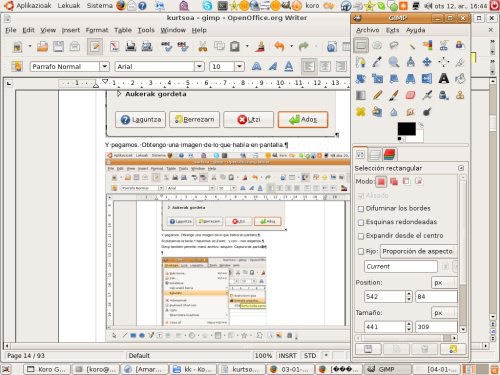Enable the Fijo checkbox
Screen dimensions: 500x375
pos(361,251)
